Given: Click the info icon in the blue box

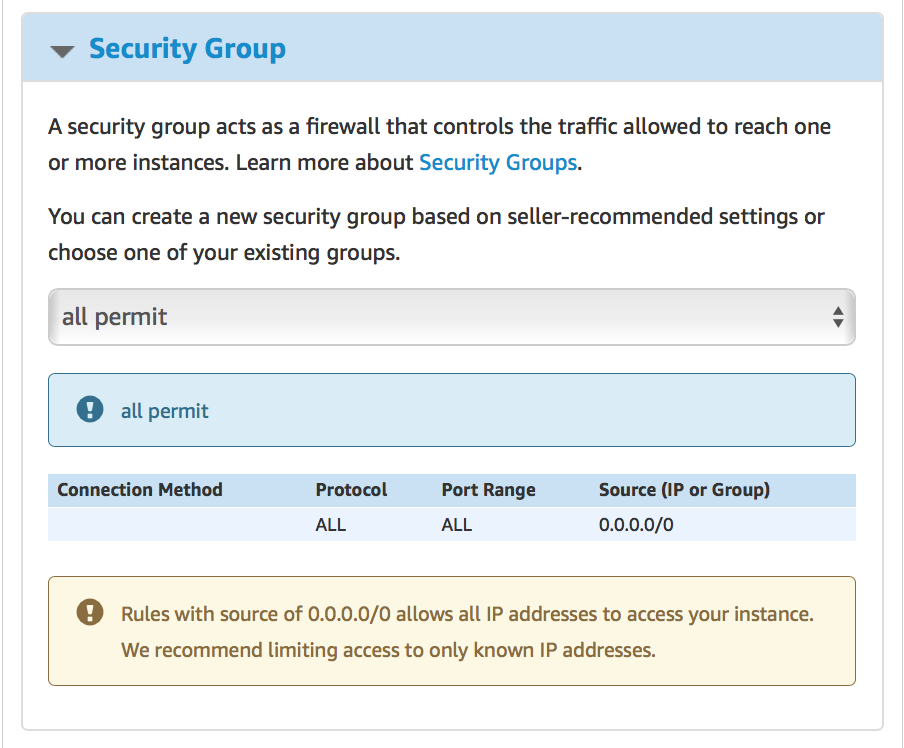Looking at the screenshot, I should (90, 410).
